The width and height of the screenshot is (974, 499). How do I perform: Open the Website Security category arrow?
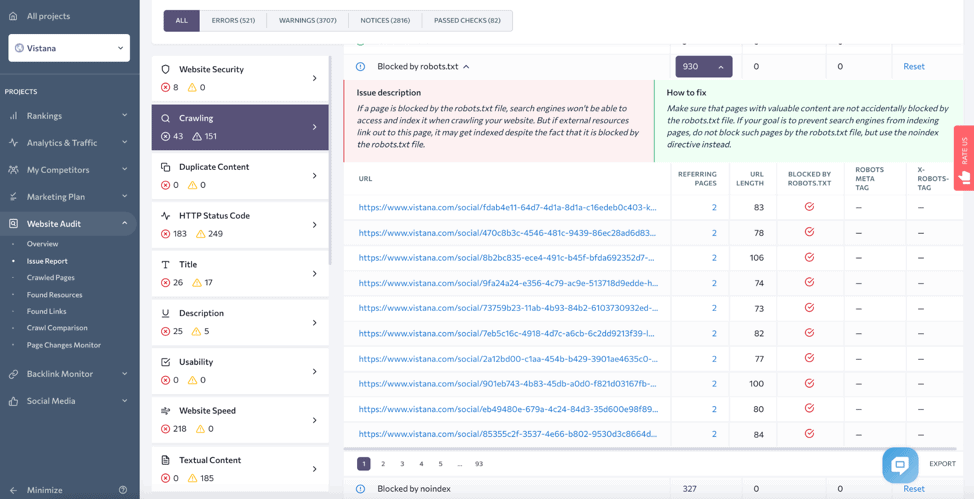[x=315, y=78]
